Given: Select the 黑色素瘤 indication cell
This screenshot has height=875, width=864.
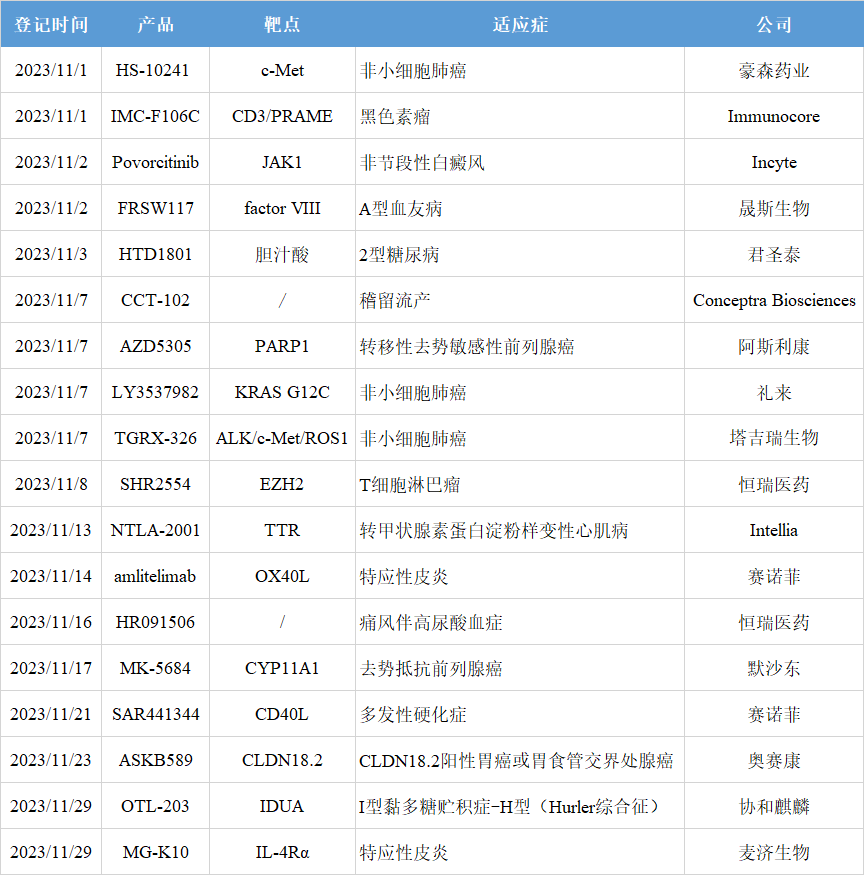Looking at the screenshot, I should point(395,117).
